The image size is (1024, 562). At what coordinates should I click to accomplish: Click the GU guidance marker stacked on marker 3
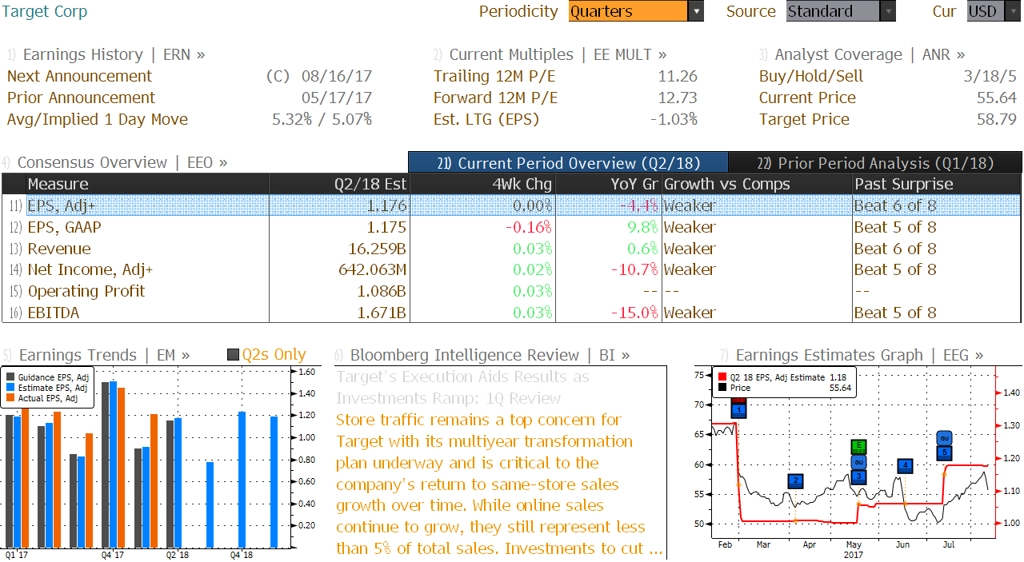859,461
